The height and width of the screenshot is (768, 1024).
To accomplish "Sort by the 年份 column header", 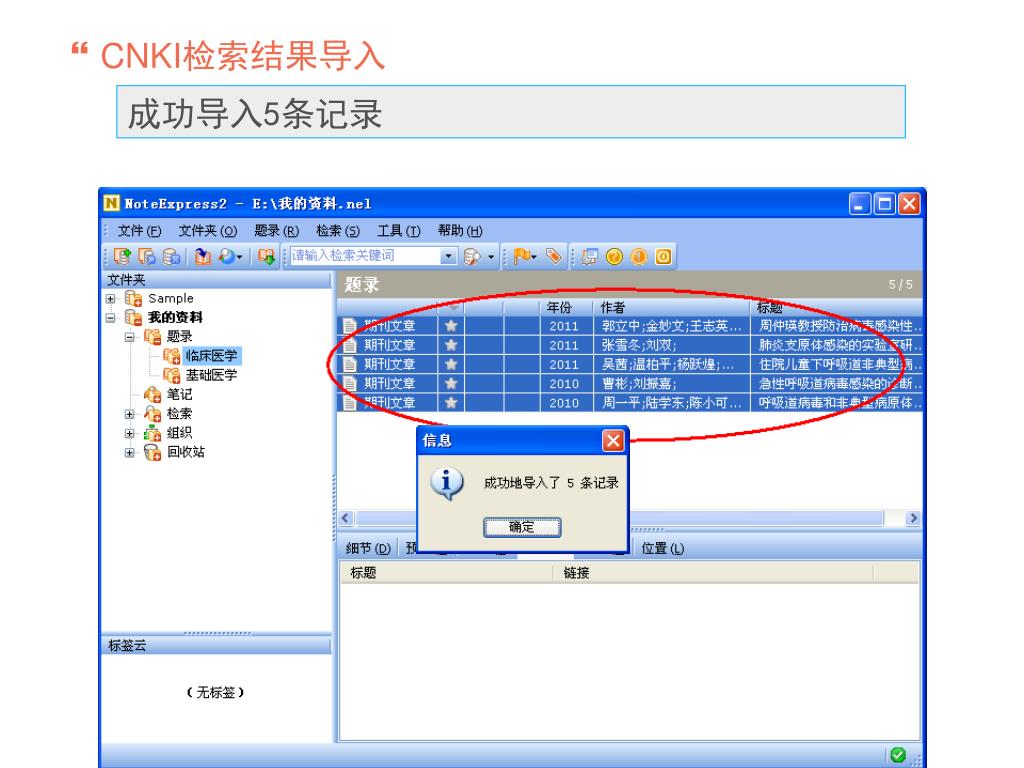I will 566,308.
